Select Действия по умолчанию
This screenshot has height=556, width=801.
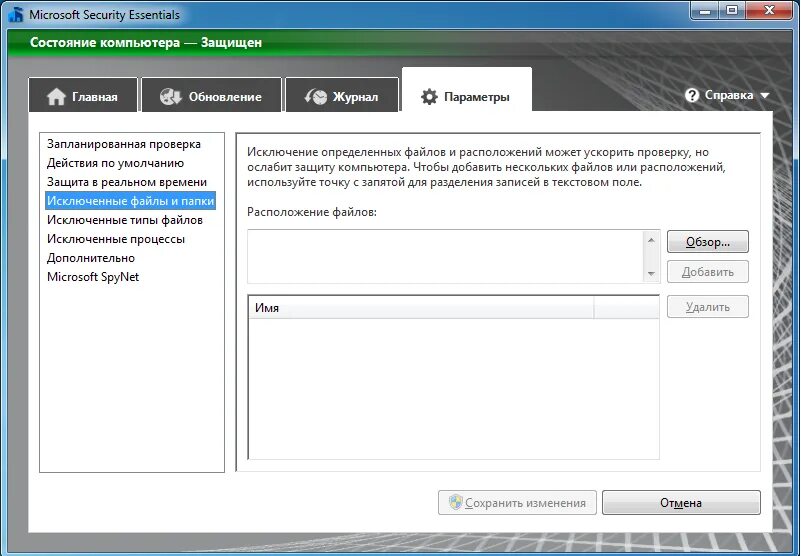pos(115,163)
